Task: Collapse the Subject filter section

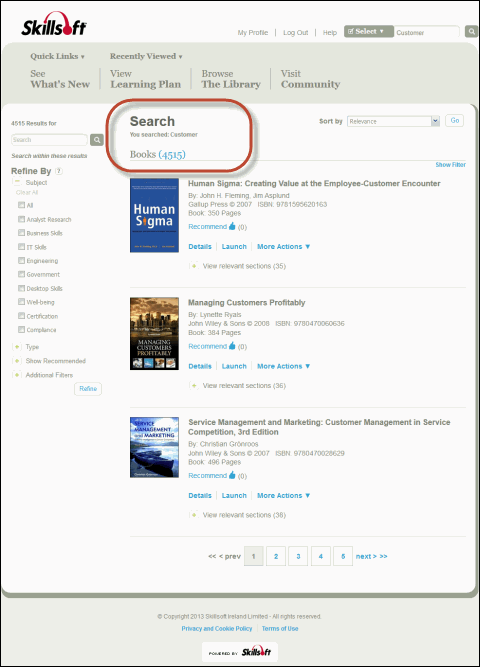Action: coord(17,182)
